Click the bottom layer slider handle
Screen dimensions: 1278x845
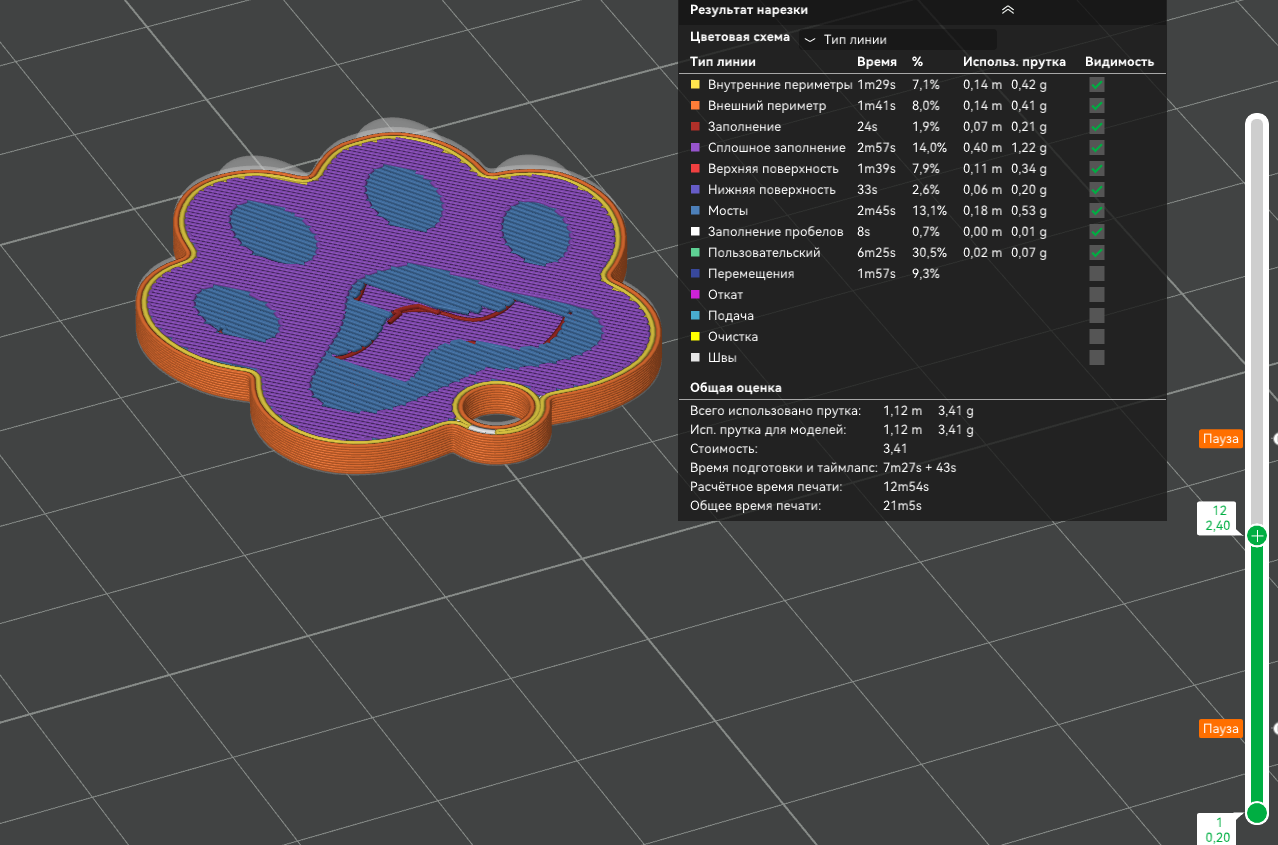click(1257, 812)
